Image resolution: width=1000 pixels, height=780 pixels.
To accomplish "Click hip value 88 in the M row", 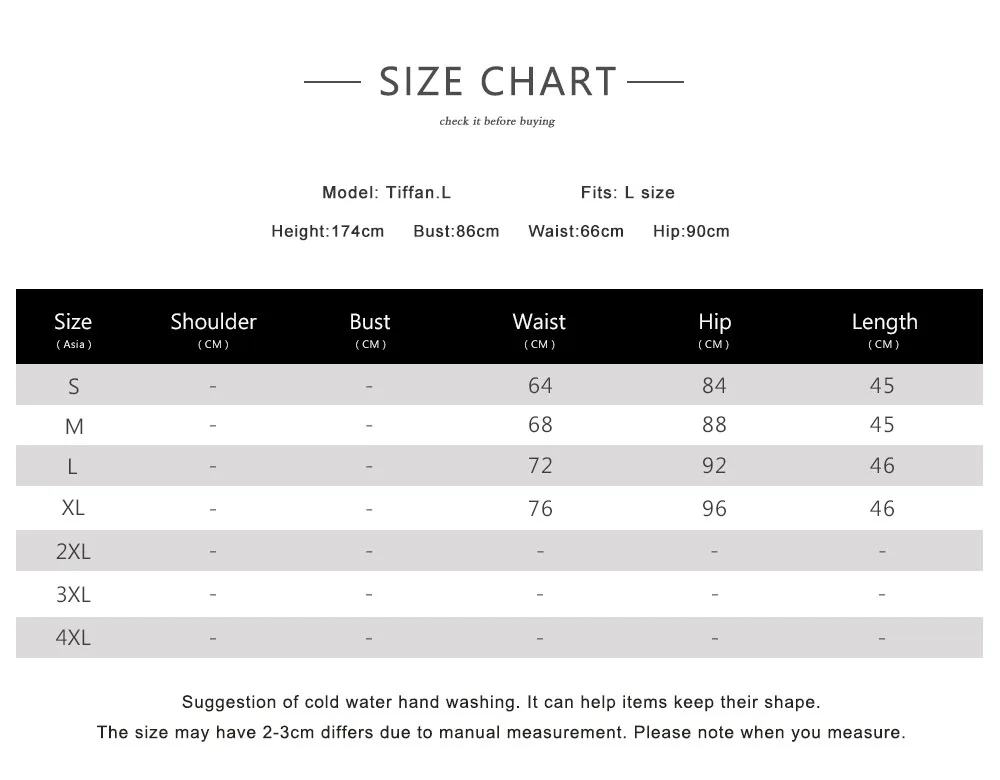I will [x=714, y=425].
